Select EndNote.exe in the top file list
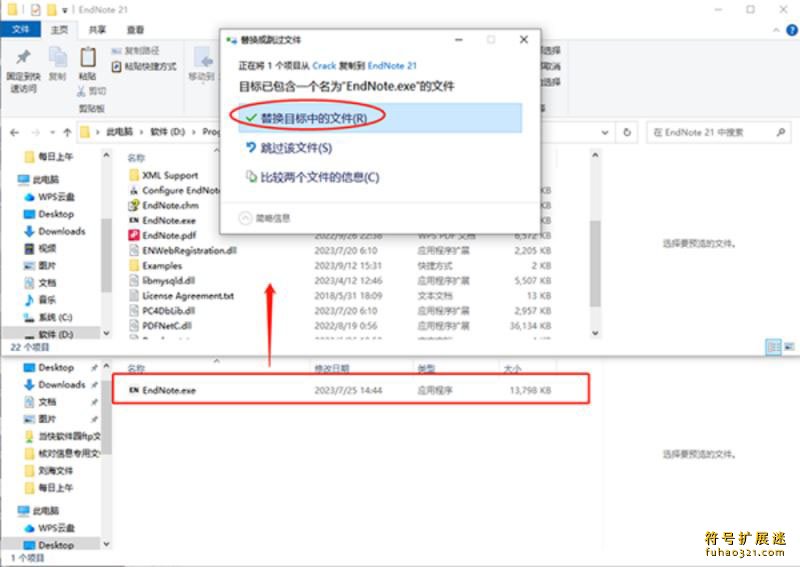The image size is (800, 567). click(x=162, y=220)
